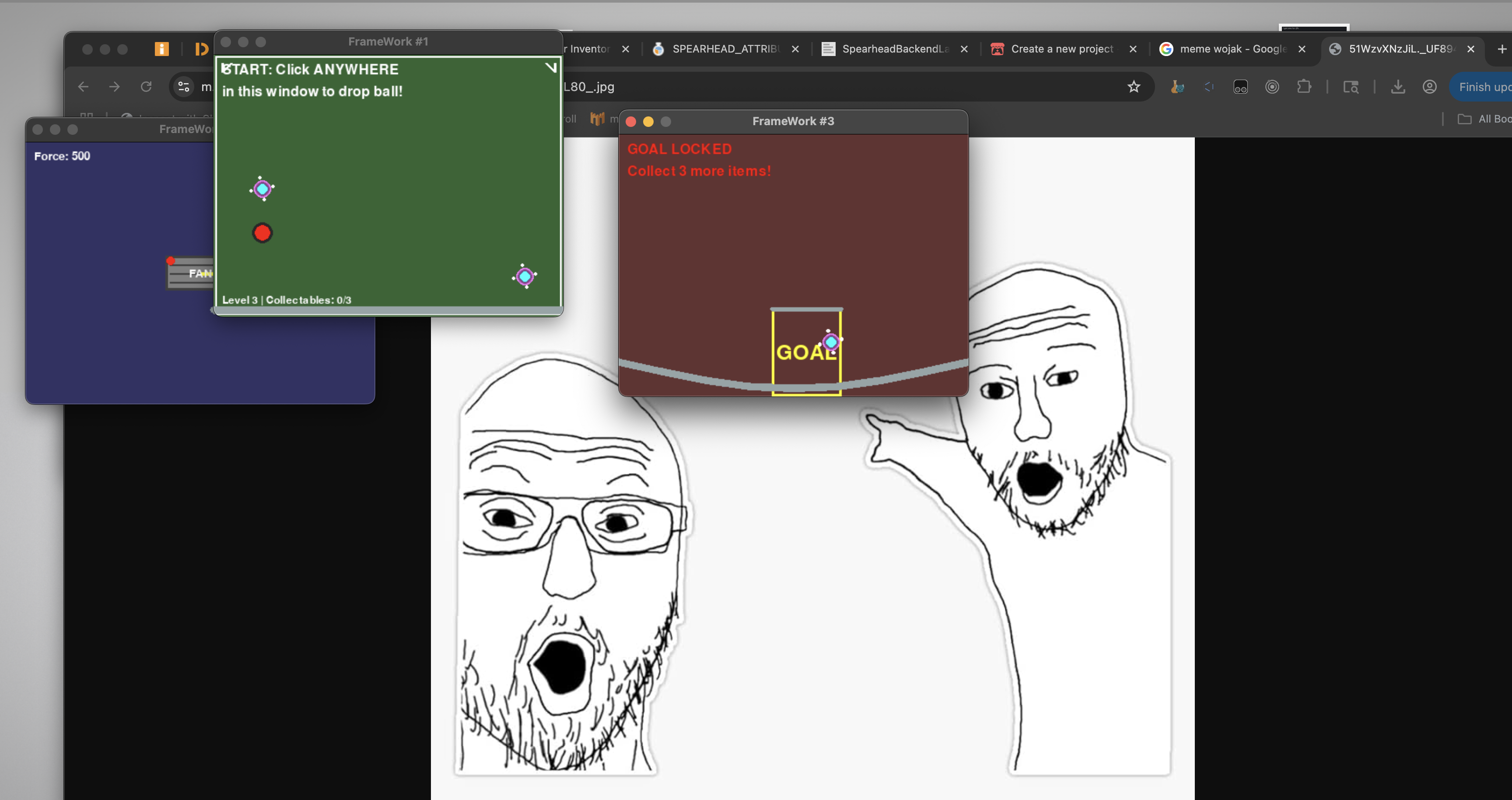This screenshot has width=1512, height=800.
Task: Close the meme wojak - Google tab
Action: pos(1301,49)
